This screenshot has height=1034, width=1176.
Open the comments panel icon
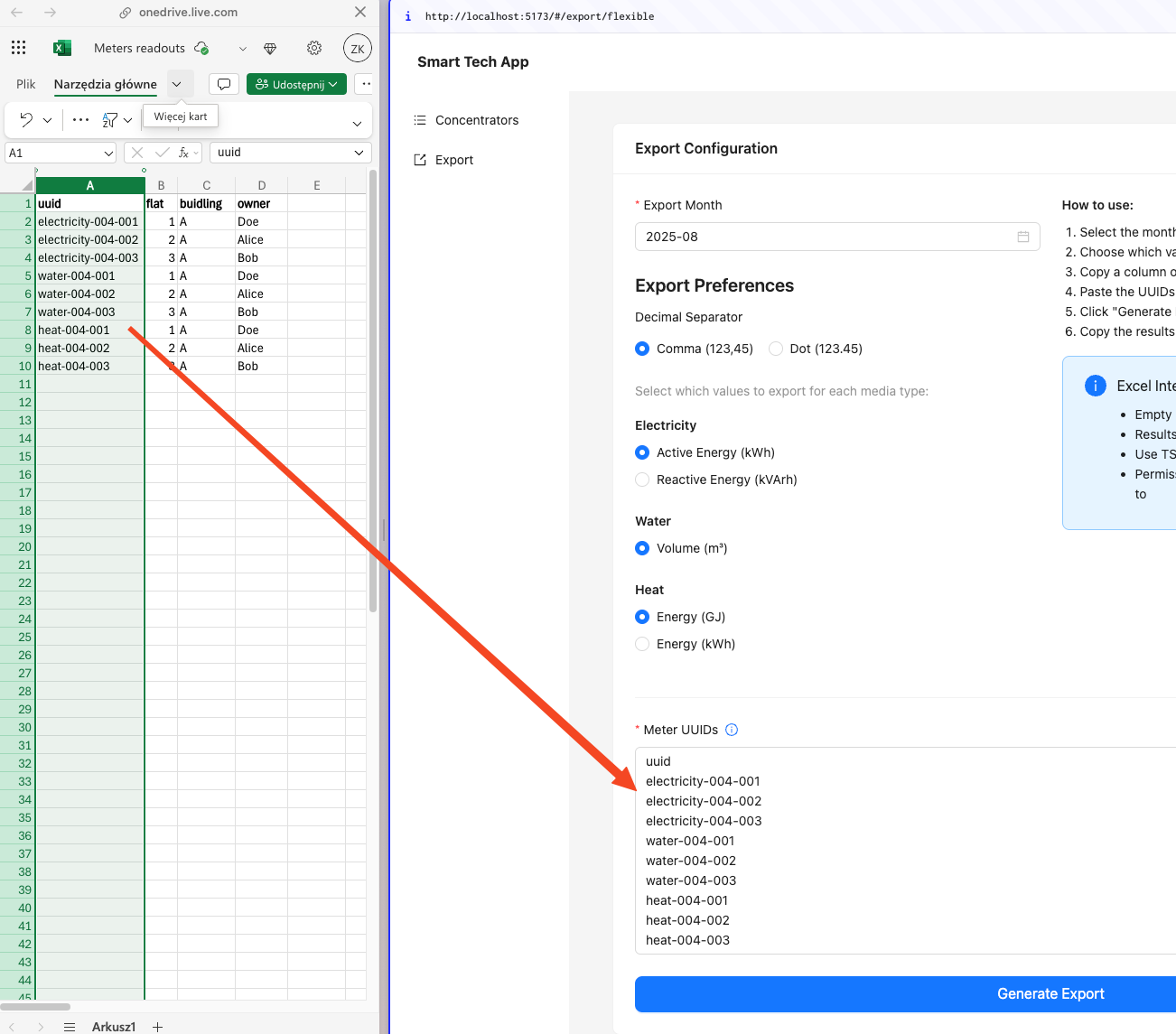224,83
